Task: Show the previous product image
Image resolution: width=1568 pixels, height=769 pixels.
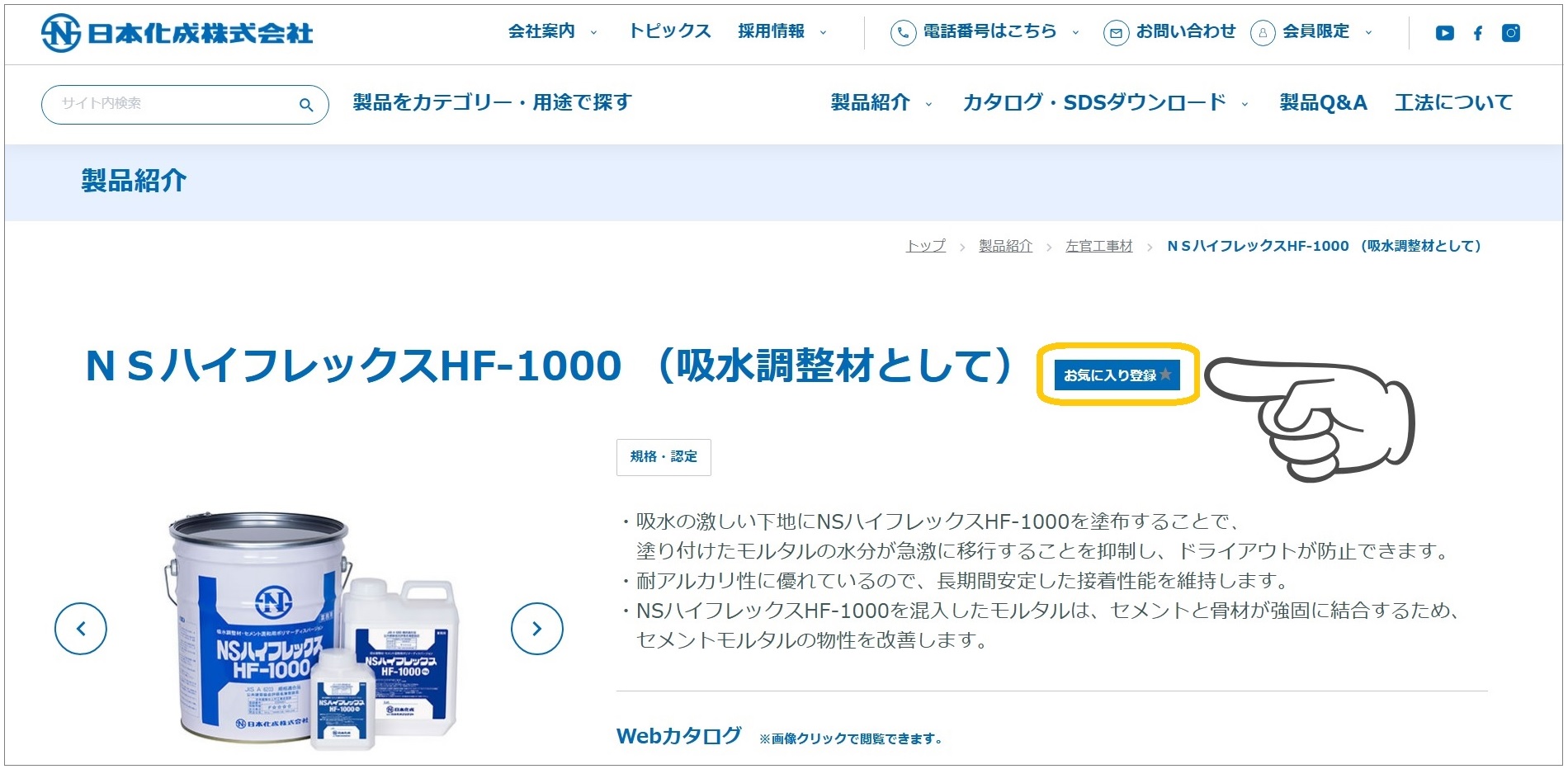Action: tap(81, 629)
